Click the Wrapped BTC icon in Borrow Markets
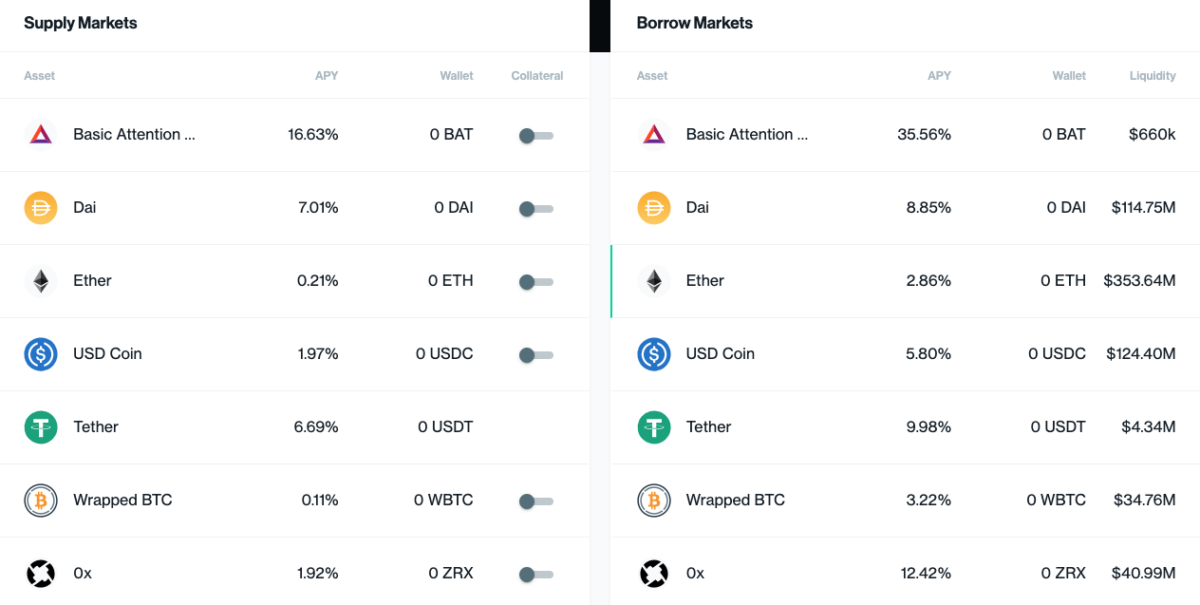Viewport: 1200px width, 605px height. [x=654, y=499]
